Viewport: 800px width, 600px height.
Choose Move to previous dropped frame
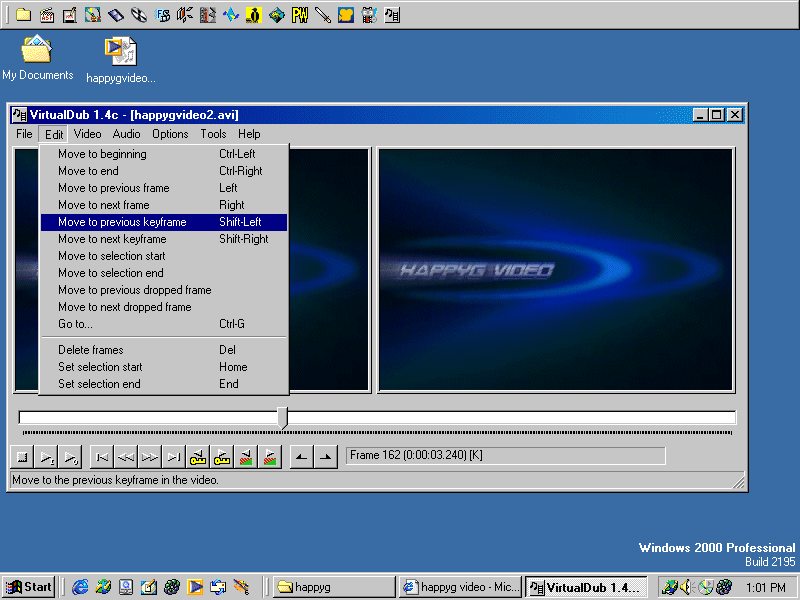click(164, 290)
